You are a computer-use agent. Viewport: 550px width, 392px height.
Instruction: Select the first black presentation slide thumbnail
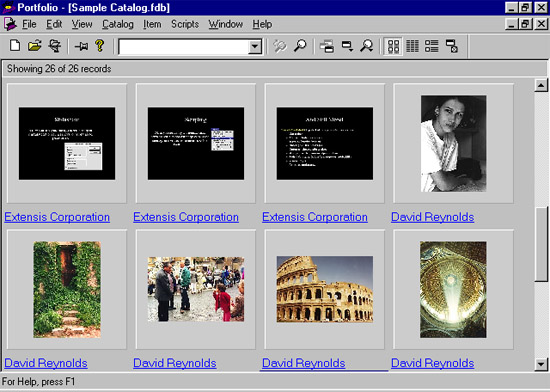[x=67, y=143]
